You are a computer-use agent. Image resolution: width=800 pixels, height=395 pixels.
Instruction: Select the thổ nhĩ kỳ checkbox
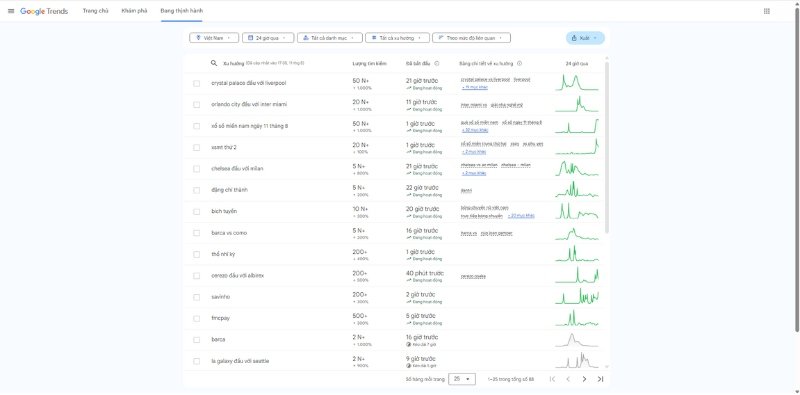tap(196, 254)
